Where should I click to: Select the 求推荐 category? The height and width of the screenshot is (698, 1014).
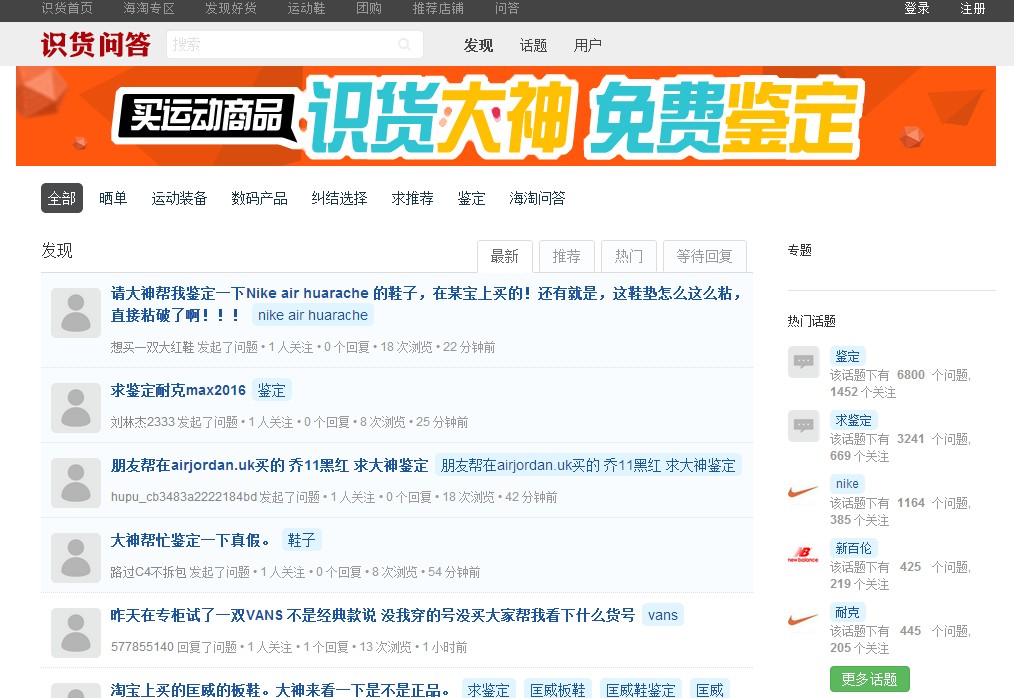[x=413, y=199]
